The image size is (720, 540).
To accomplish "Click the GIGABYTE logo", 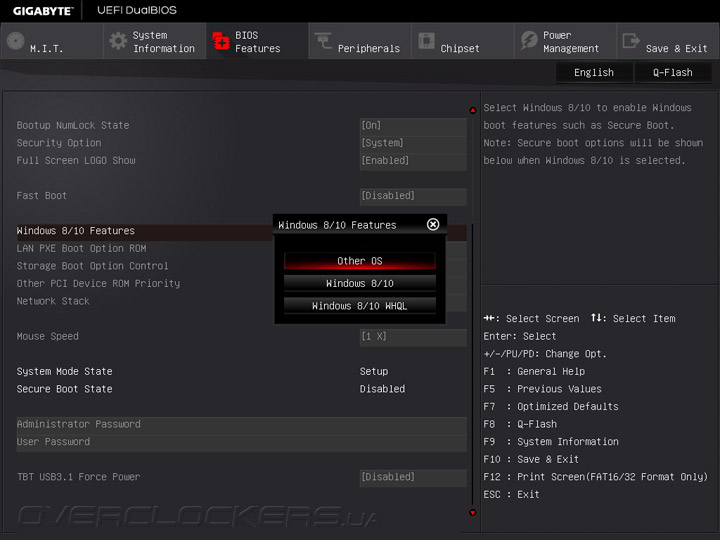I will pyautogui.click(x=43, y=11).
